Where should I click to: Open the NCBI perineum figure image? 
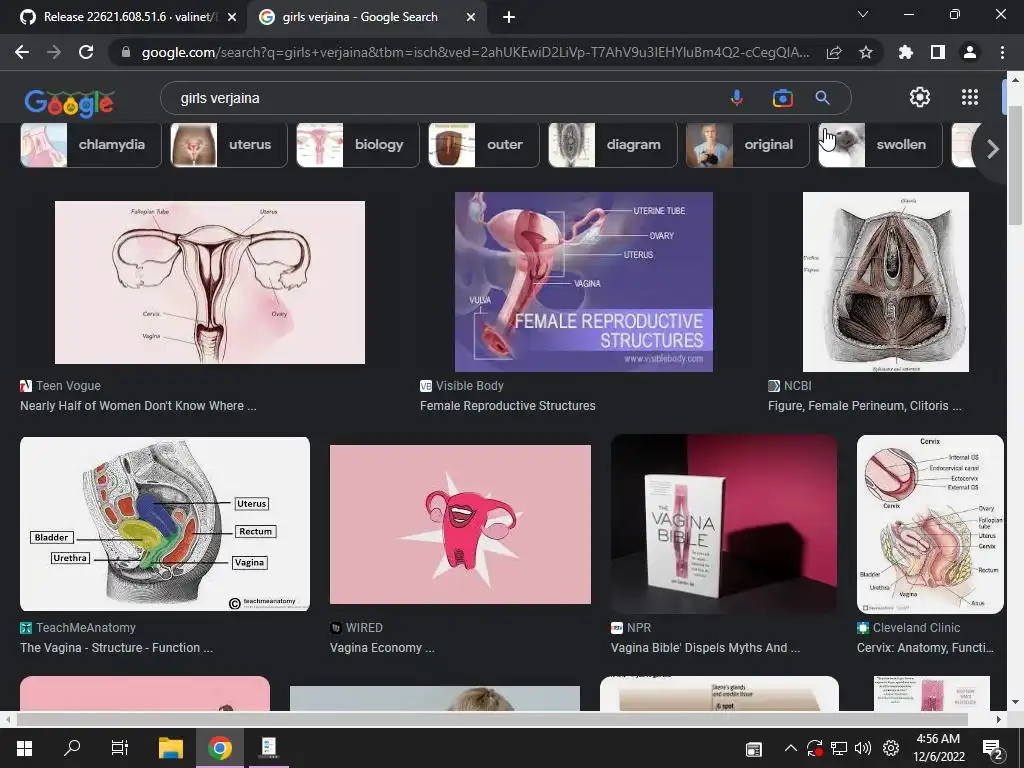tap(886, 281)
